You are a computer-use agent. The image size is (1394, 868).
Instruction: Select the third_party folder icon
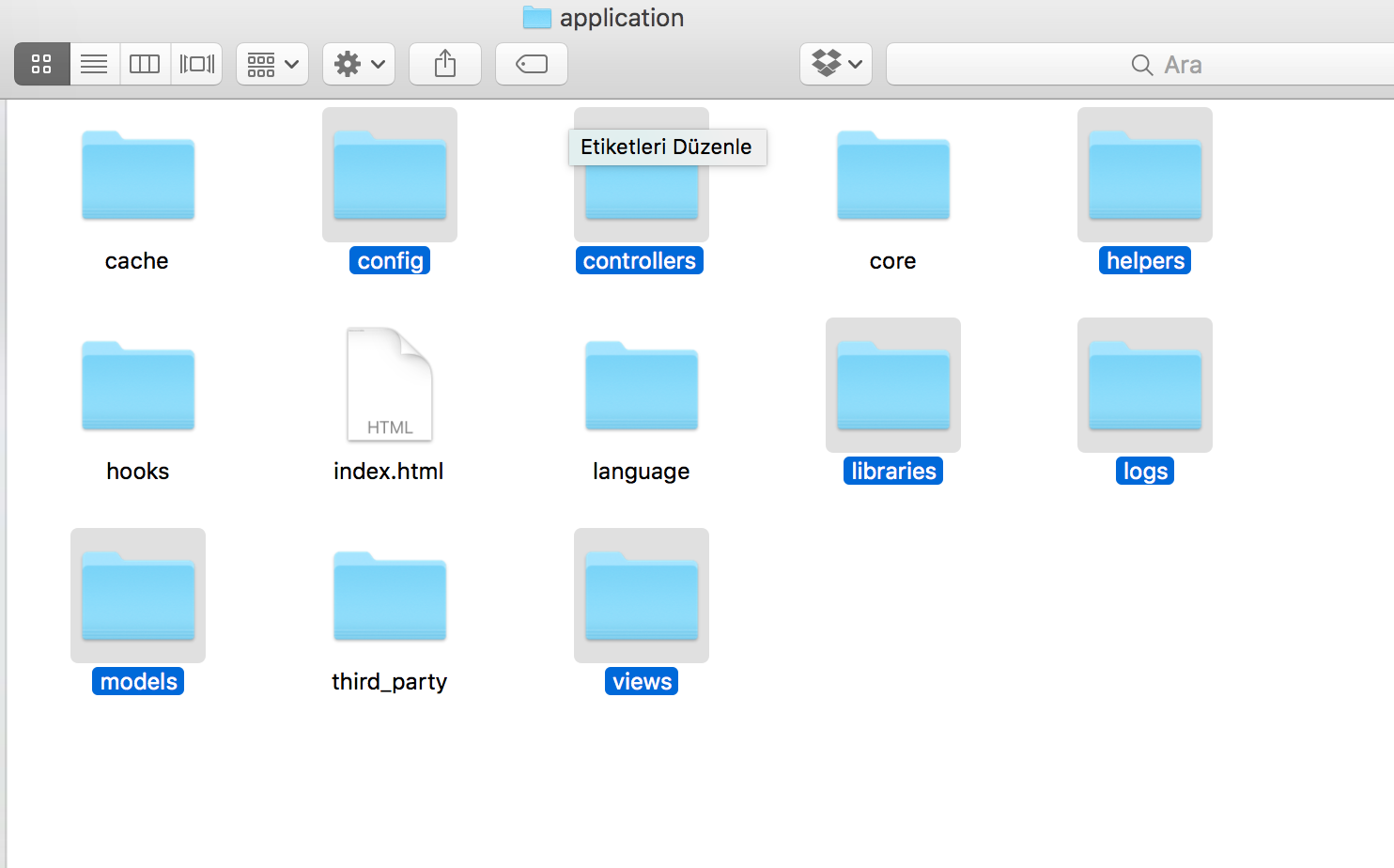point(390,597)
